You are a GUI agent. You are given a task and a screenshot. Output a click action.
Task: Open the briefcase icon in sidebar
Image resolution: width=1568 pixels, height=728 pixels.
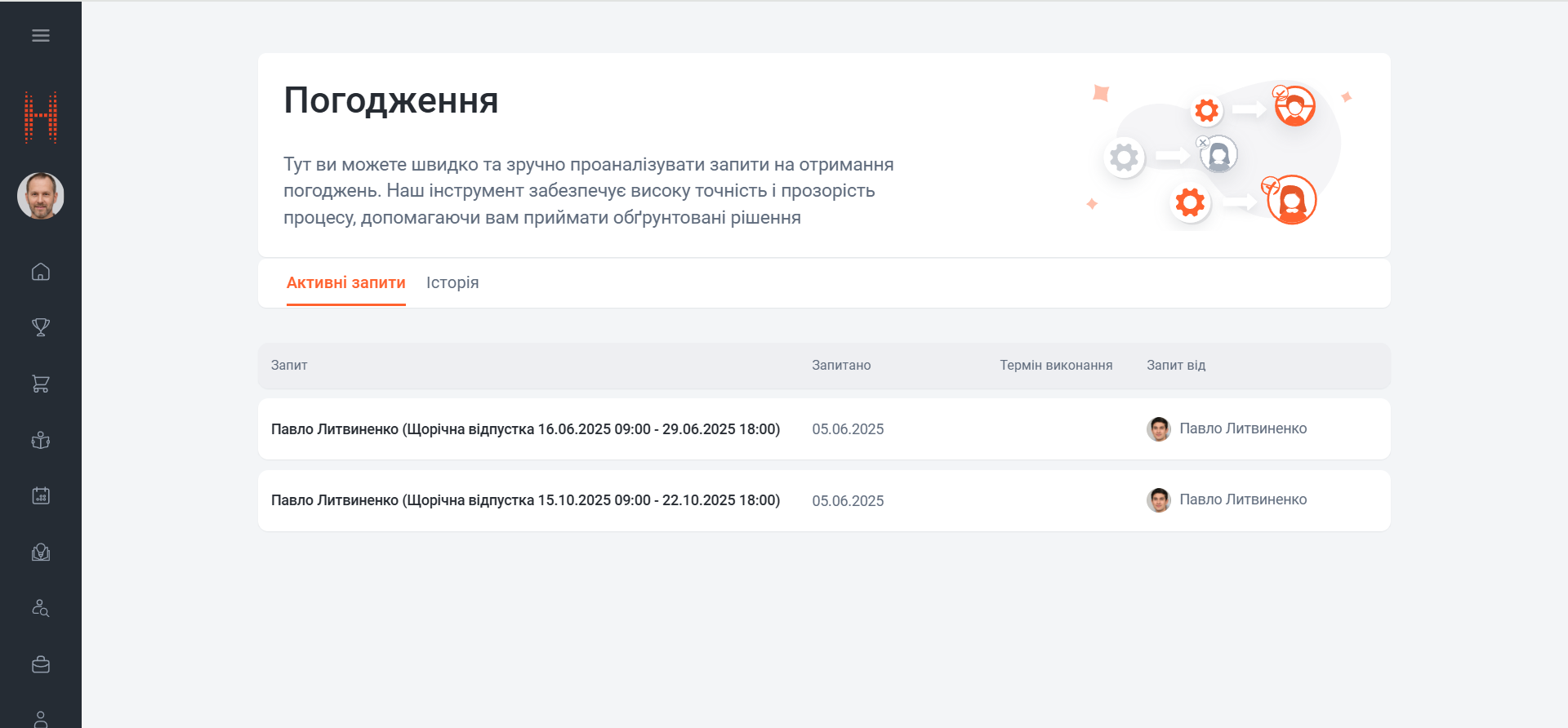pyautogui.click(x=41, y=664)
